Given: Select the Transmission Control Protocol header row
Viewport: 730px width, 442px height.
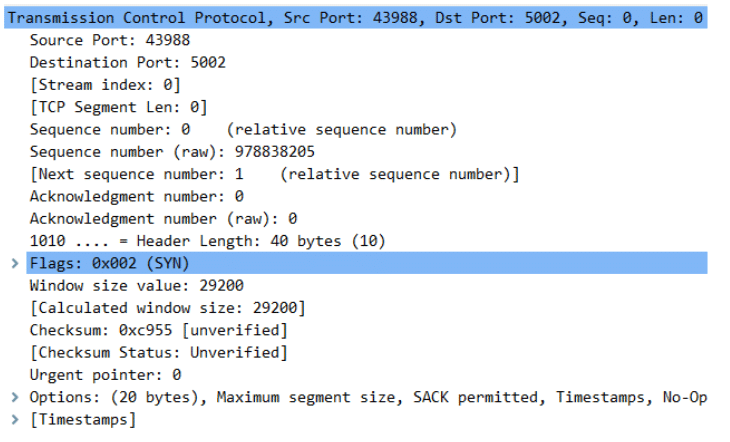Looking at the screenshot, I should click(355, 18).
